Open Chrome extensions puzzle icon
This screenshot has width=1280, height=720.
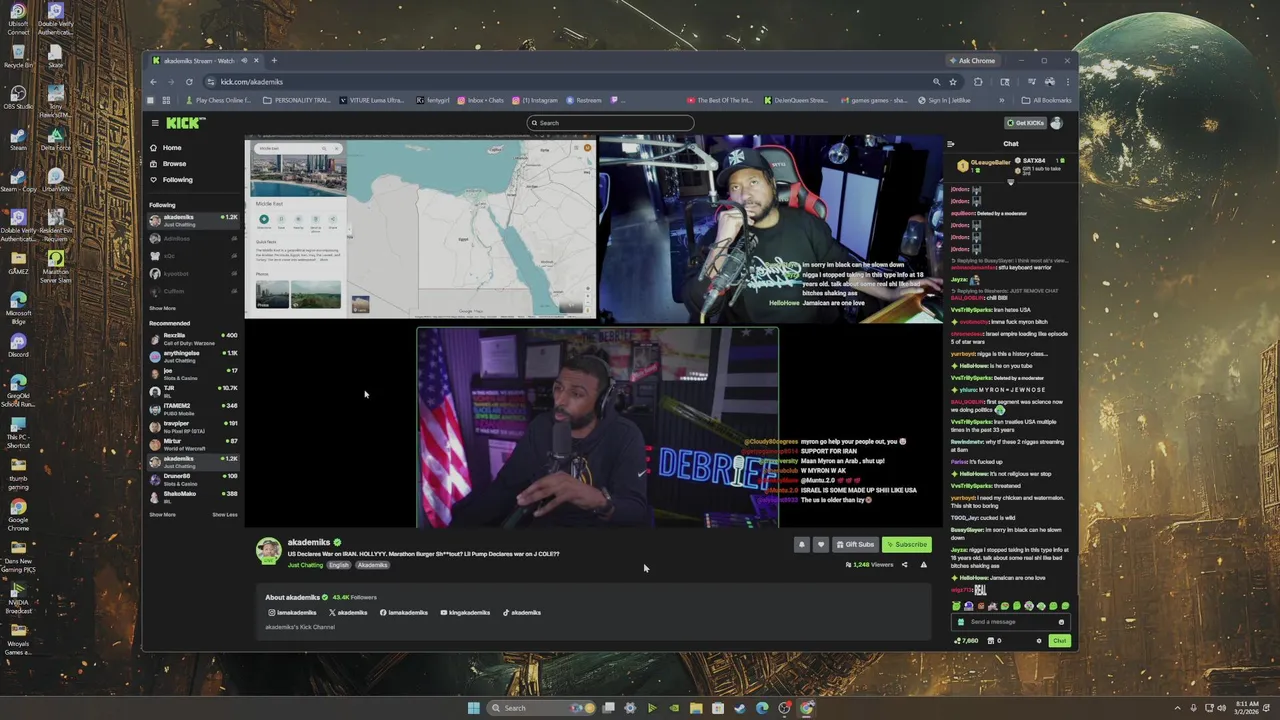(x=978, y=82)
